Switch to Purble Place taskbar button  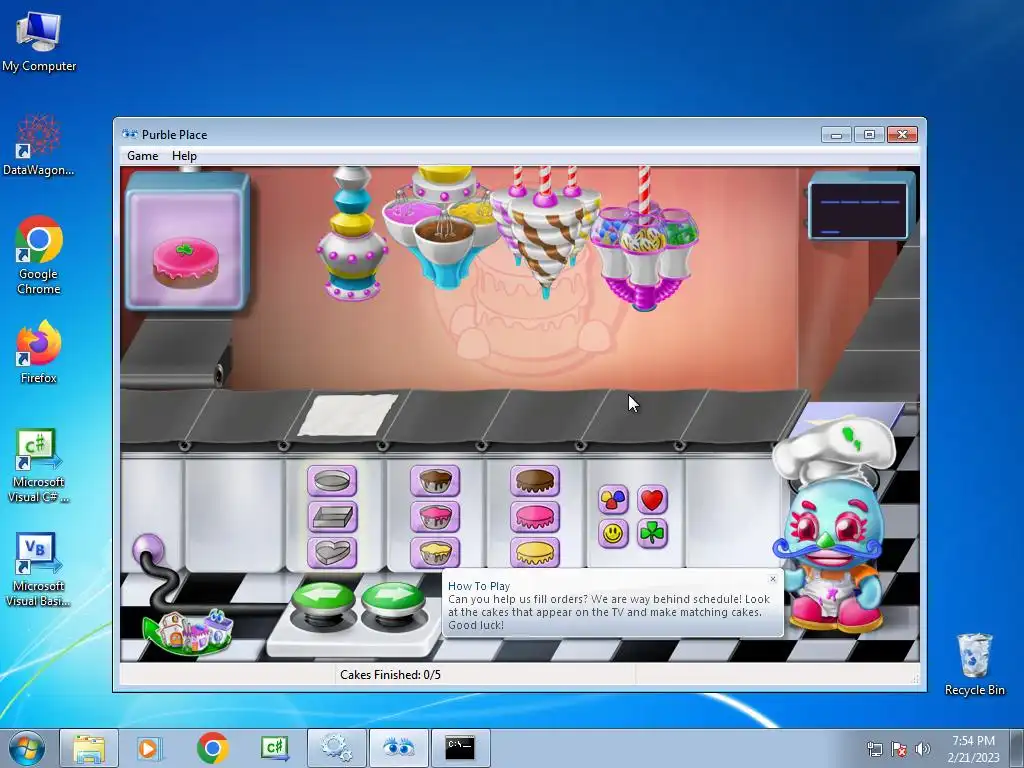tap(398, 748)
